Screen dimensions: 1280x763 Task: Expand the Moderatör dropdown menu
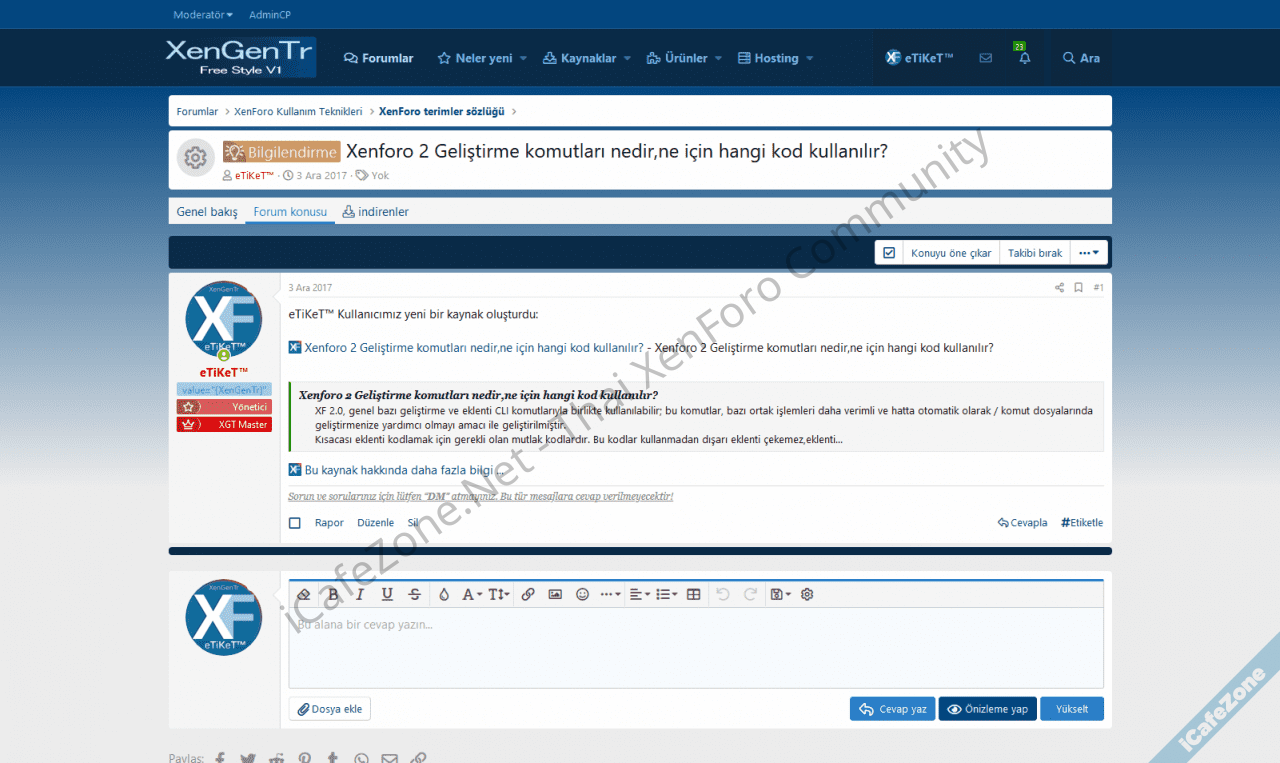point(202,15)
